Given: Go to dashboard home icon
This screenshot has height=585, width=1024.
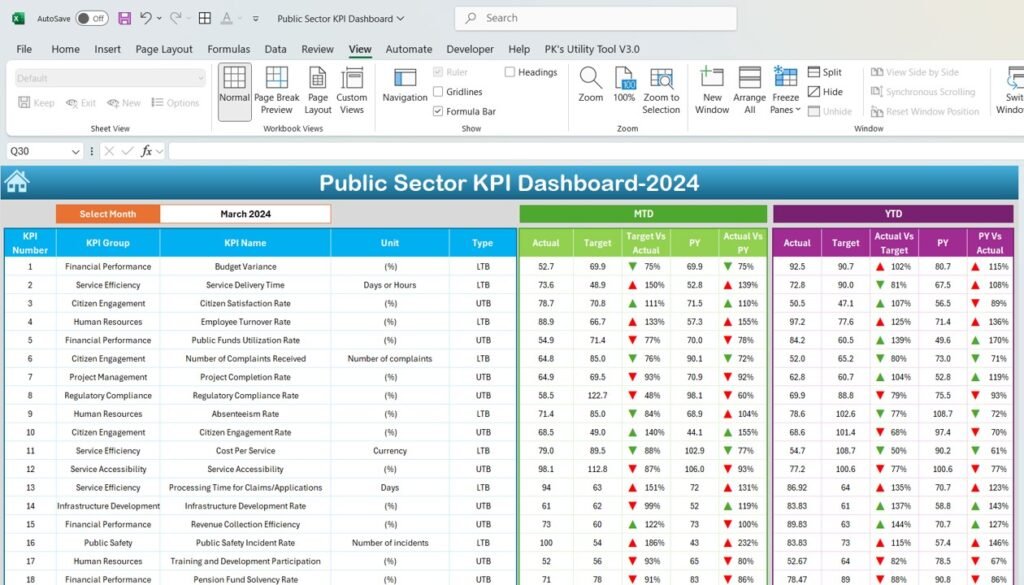Looking at the screenshot, I should click(16, 182).
